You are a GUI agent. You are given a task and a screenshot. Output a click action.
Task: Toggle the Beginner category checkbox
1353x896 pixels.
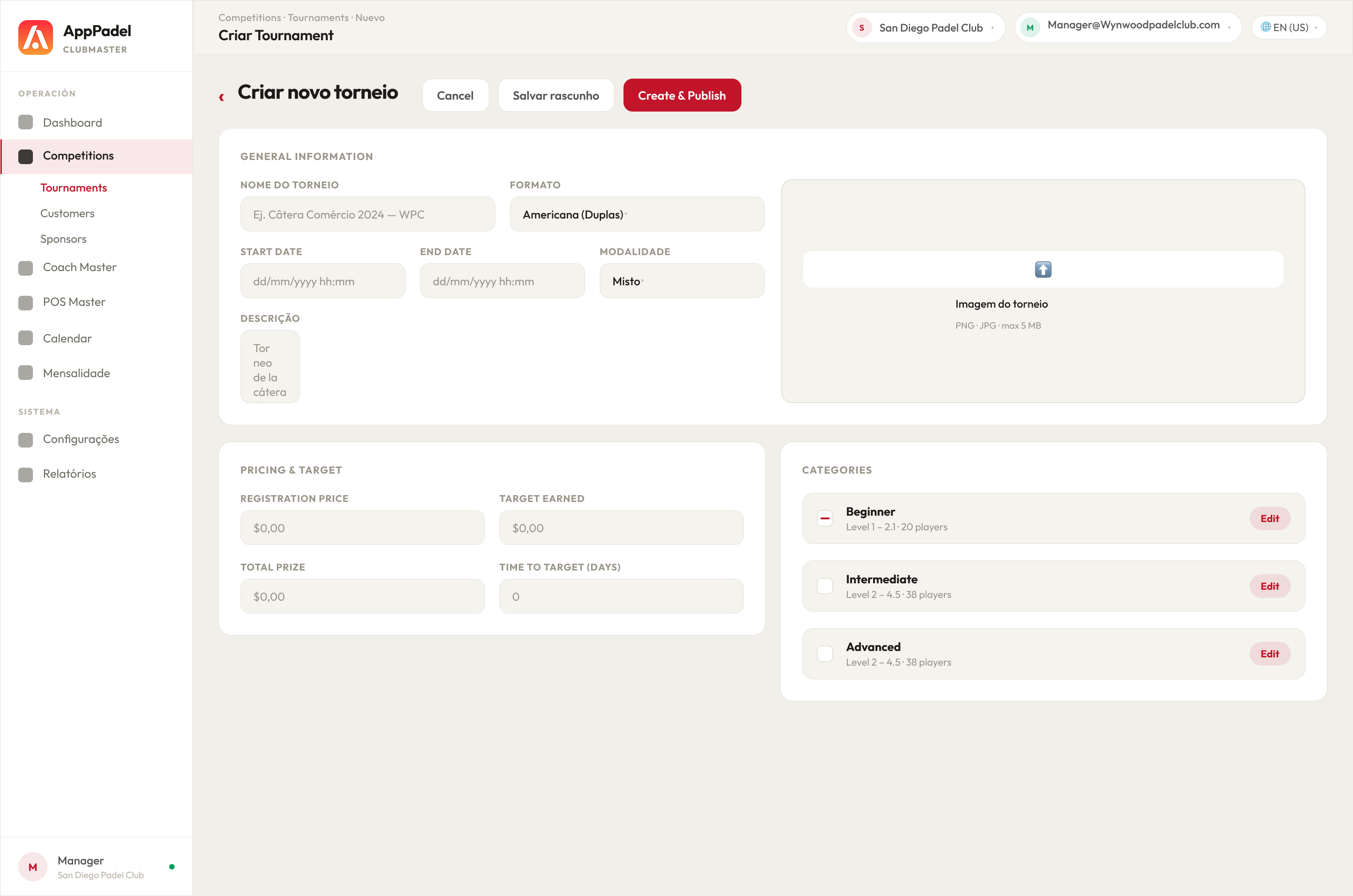click(825, 518)
